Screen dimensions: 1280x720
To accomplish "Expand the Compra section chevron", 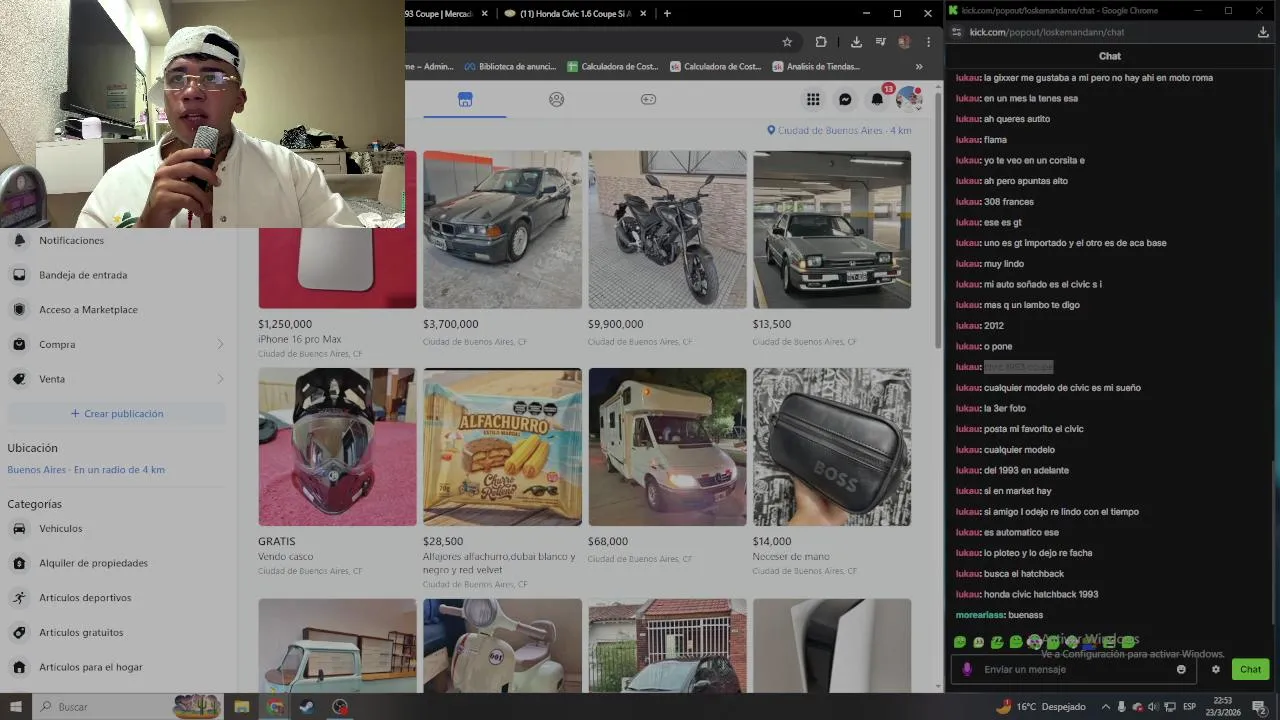I will click(x=220, y=344).
